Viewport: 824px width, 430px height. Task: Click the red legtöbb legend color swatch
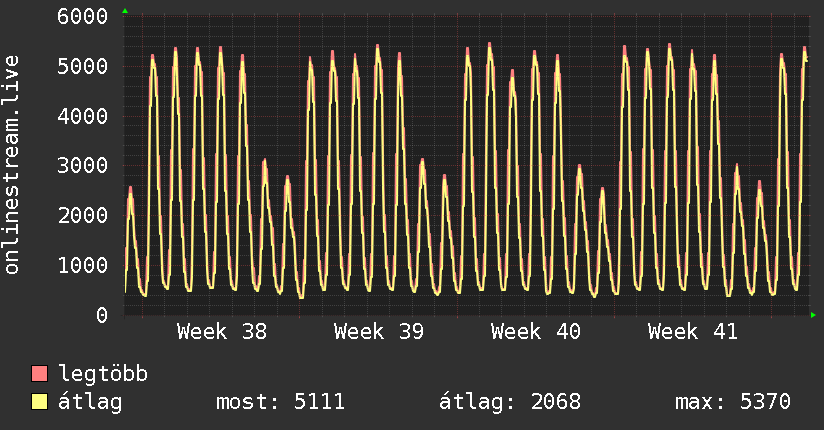click(x=40, y=374)
